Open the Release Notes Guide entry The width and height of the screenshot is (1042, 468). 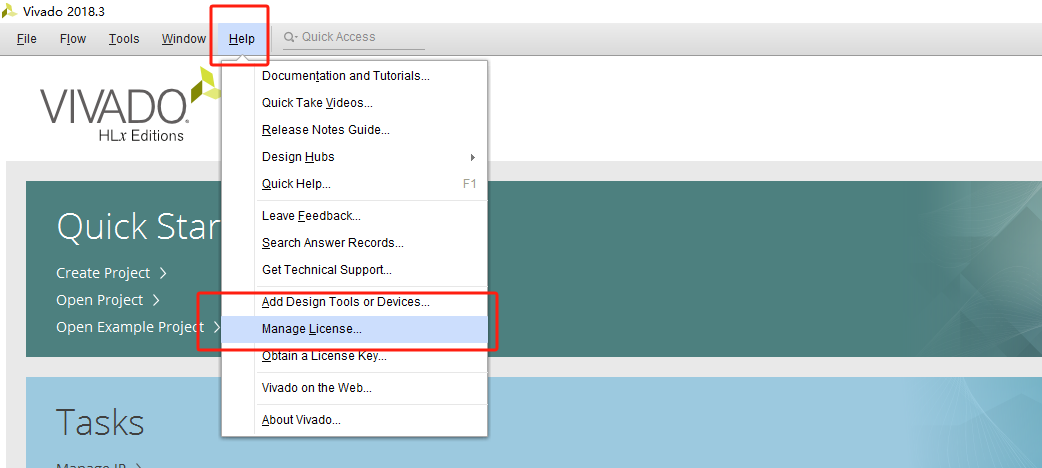[x=354, y=130]
